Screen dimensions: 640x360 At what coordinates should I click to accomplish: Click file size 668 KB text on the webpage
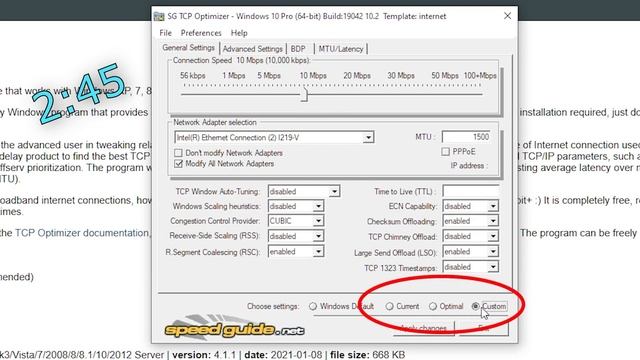[367, 355]
